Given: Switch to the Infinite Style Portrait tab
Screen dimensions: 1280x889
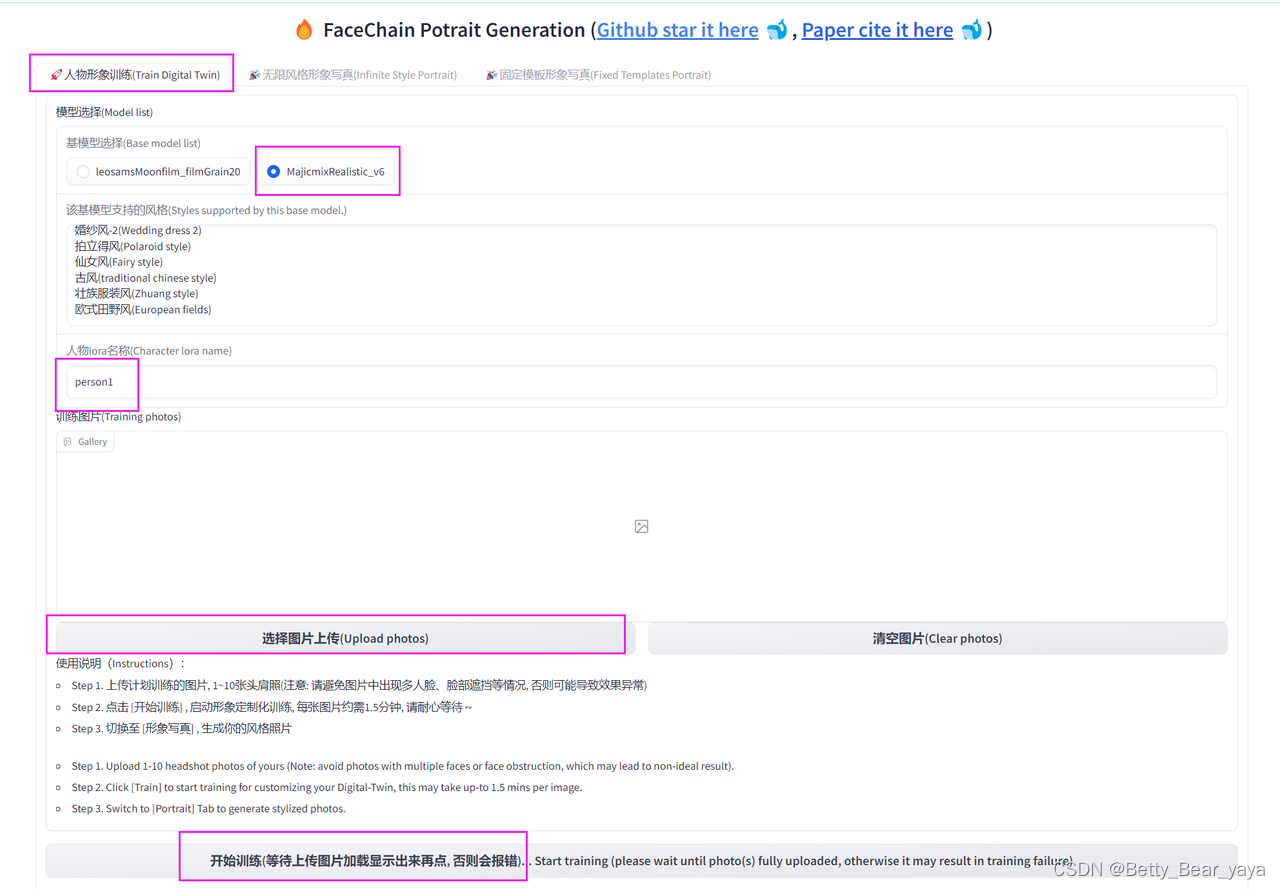Looking at the screenshot, I should point(354,74).
